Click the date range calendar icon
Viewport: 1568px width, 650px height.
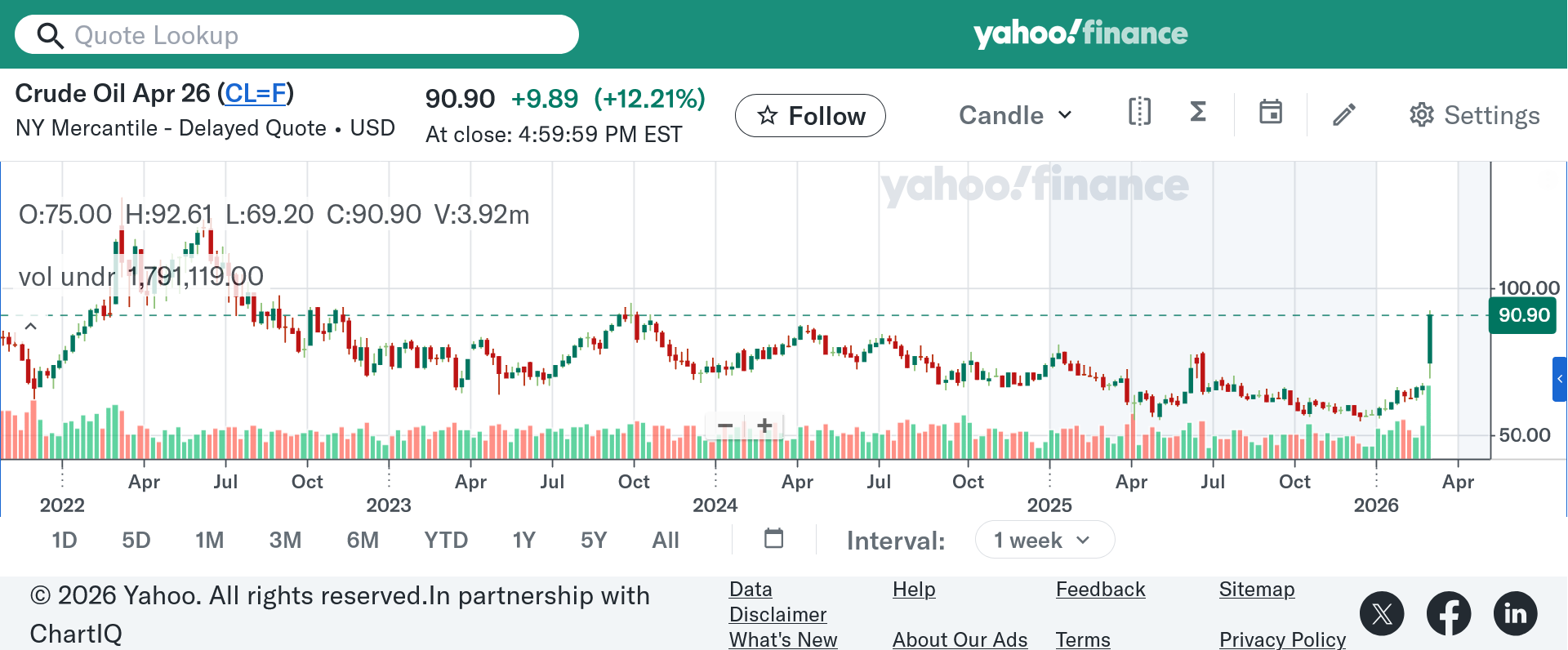773,539
